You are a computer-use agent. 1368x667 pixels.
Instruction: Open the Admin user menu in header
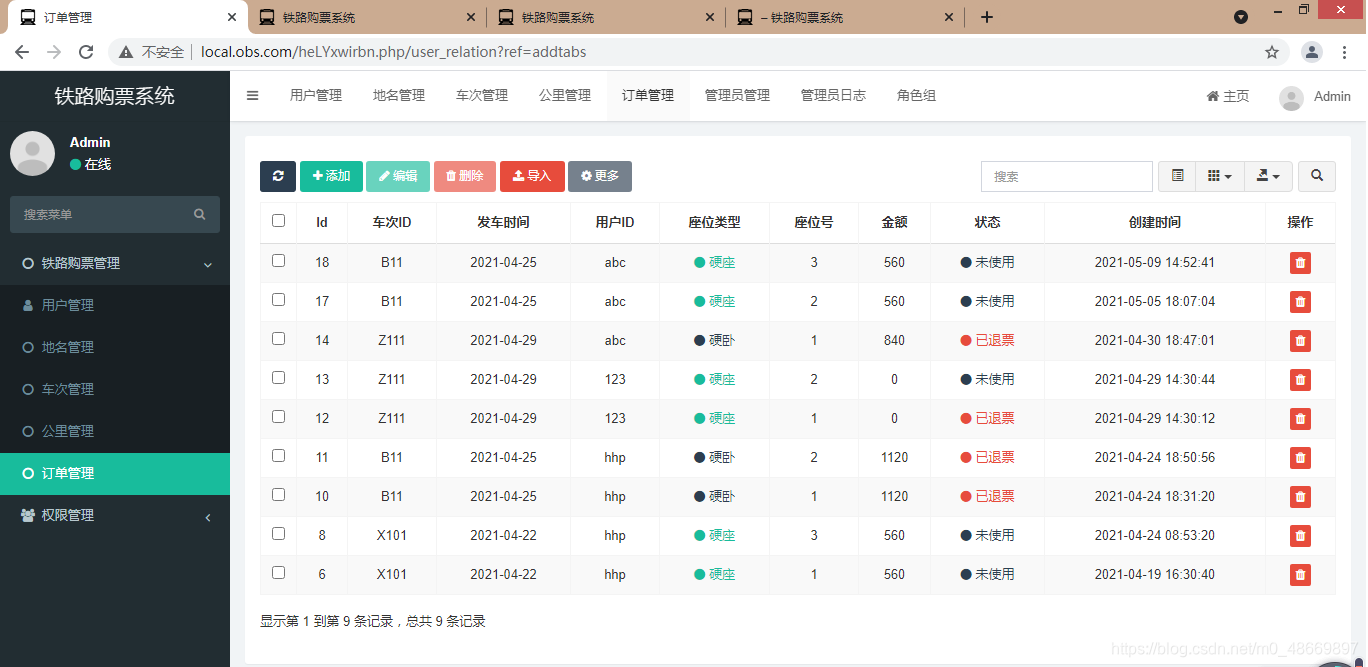point(1315,96)
